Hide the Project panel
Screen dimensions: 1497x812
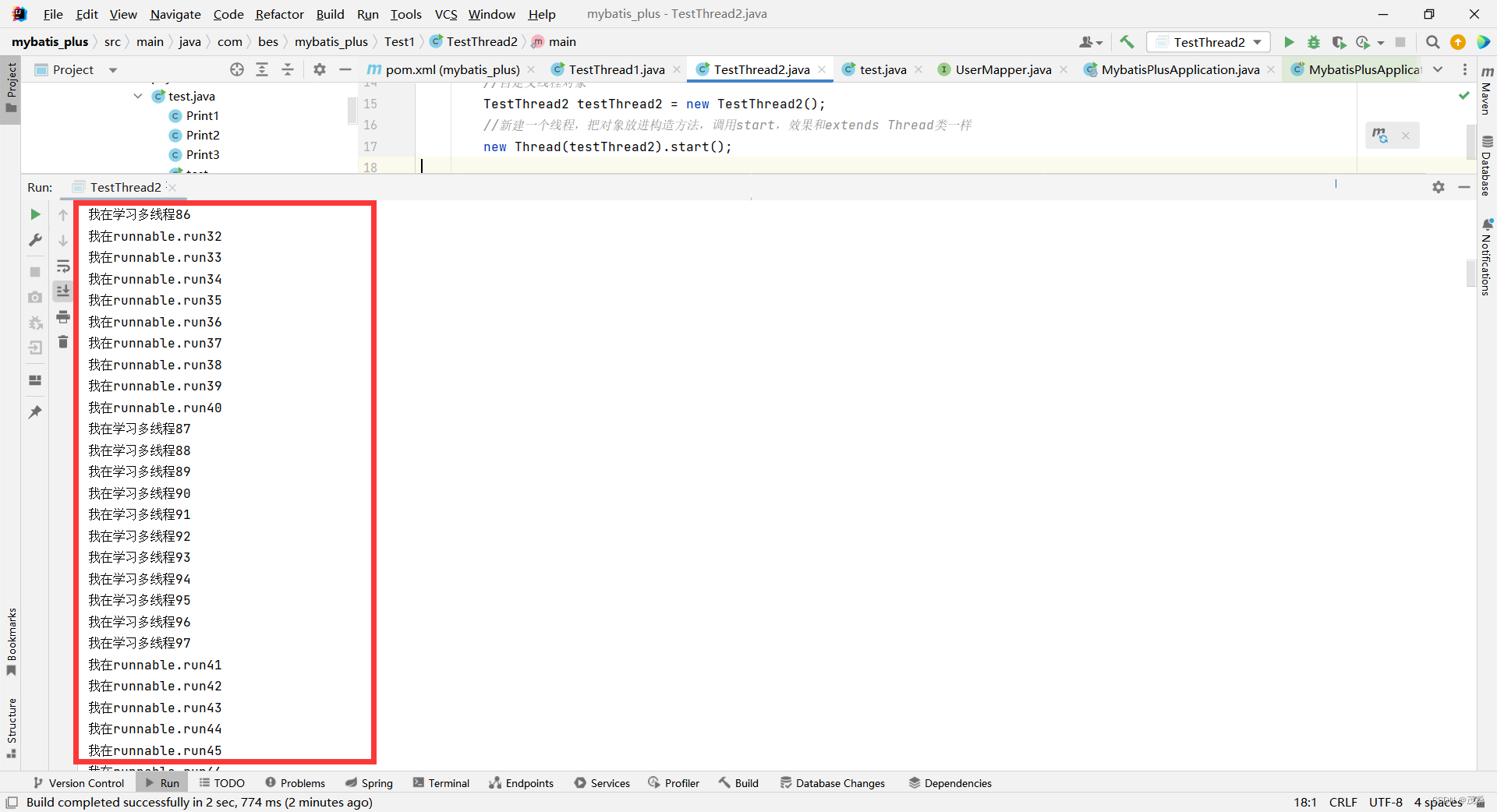[x=345, y=69]
